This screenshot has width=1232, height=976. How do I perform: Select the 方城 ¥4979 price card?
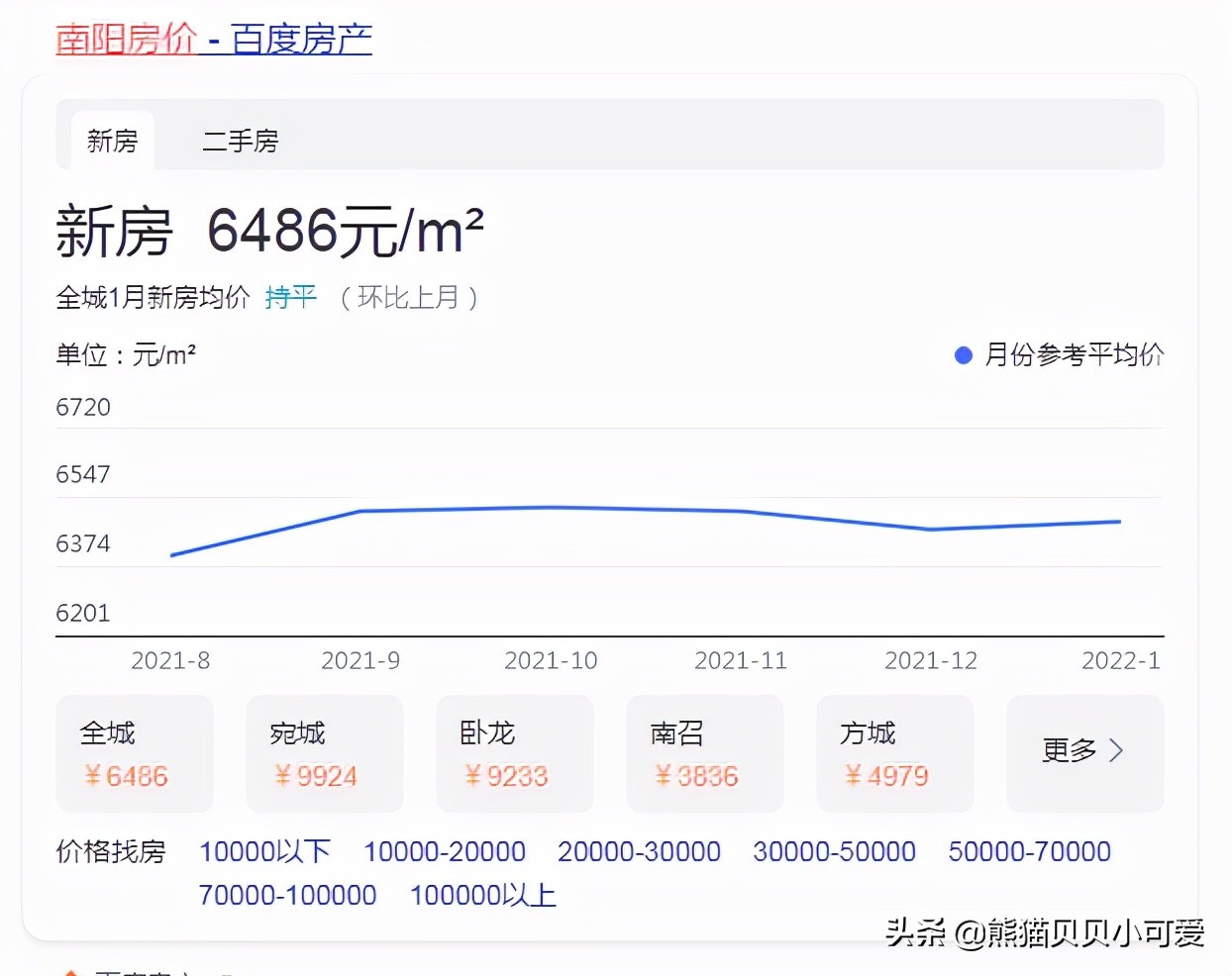[x=894, y=753]
